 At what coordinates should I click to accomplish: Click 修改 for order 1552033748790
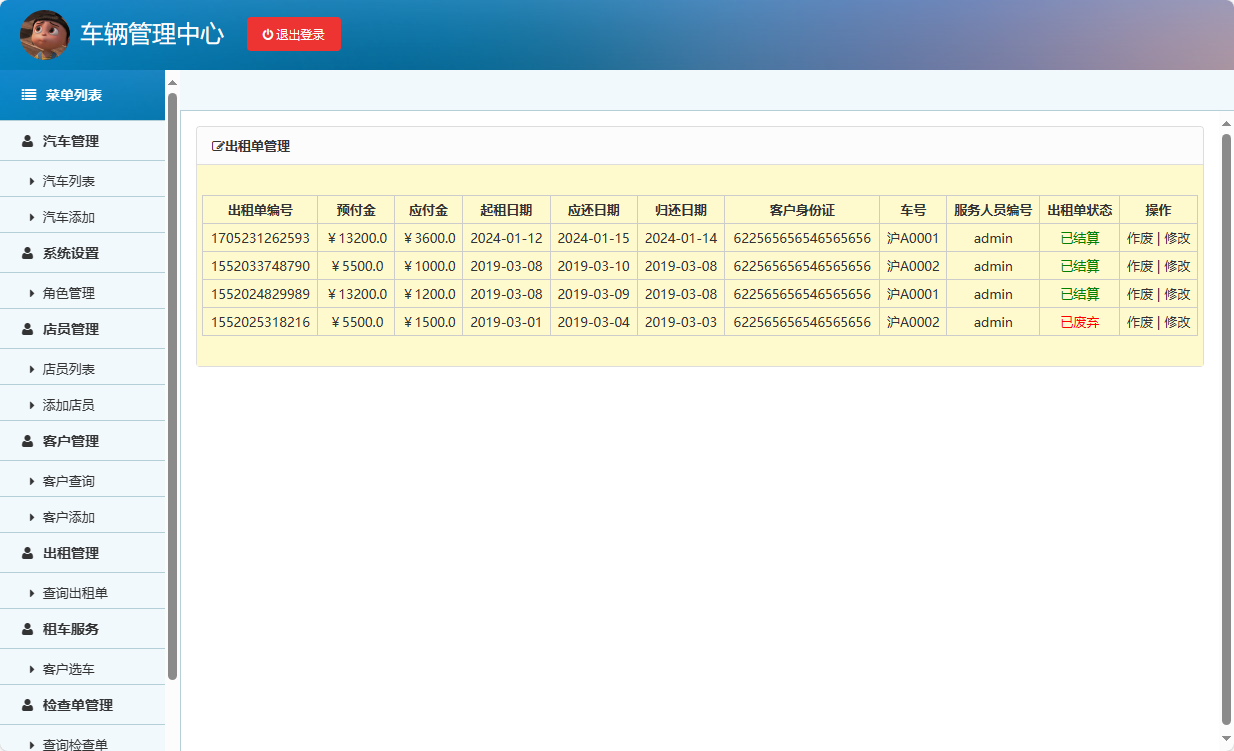pos(1177,266)
